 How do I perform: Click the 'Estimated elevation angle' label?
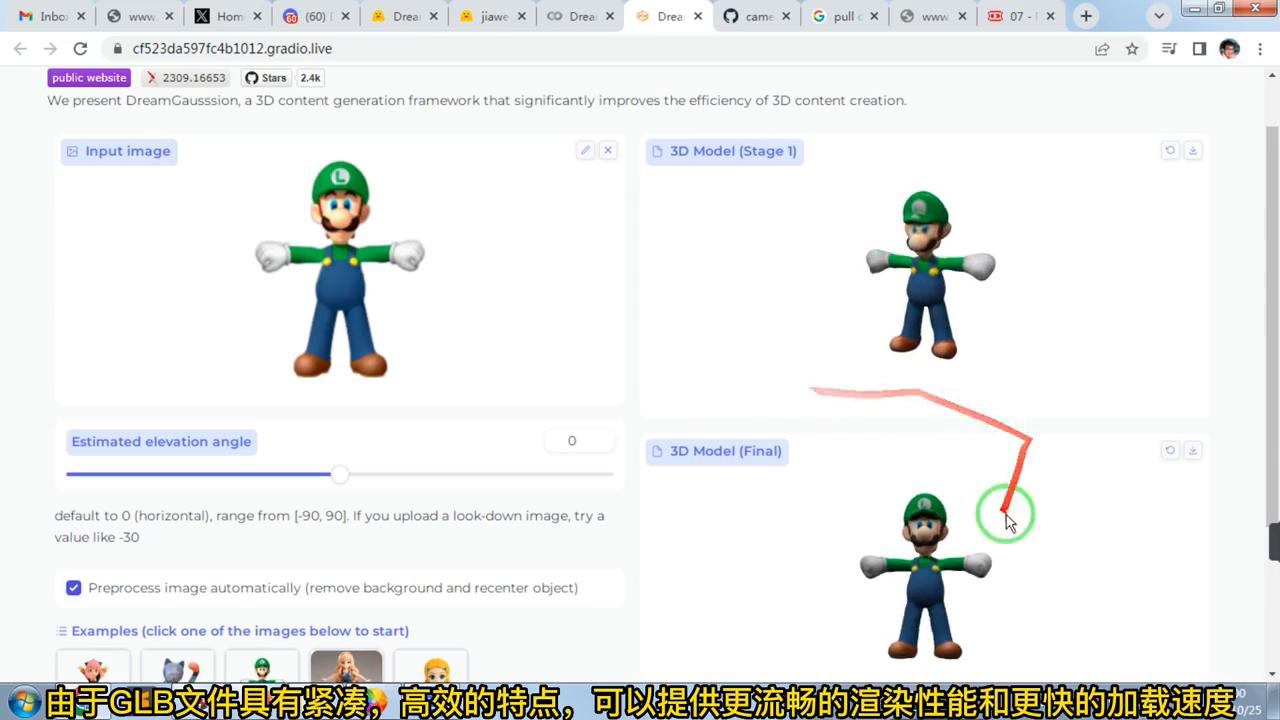click(x=161, y=442)
